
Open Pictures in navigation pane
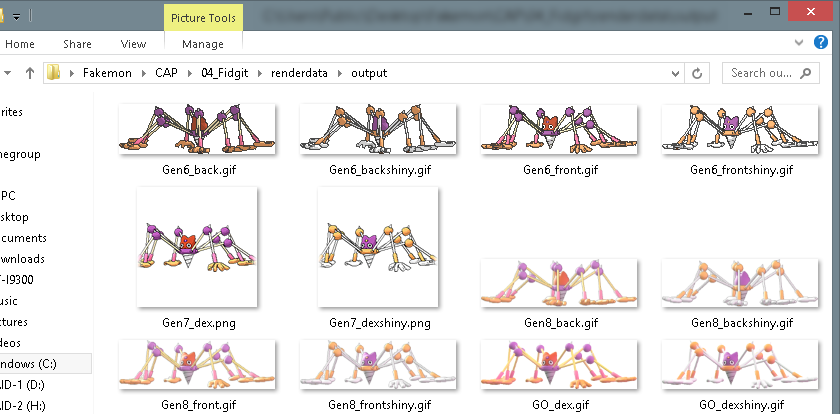point(13,322)
